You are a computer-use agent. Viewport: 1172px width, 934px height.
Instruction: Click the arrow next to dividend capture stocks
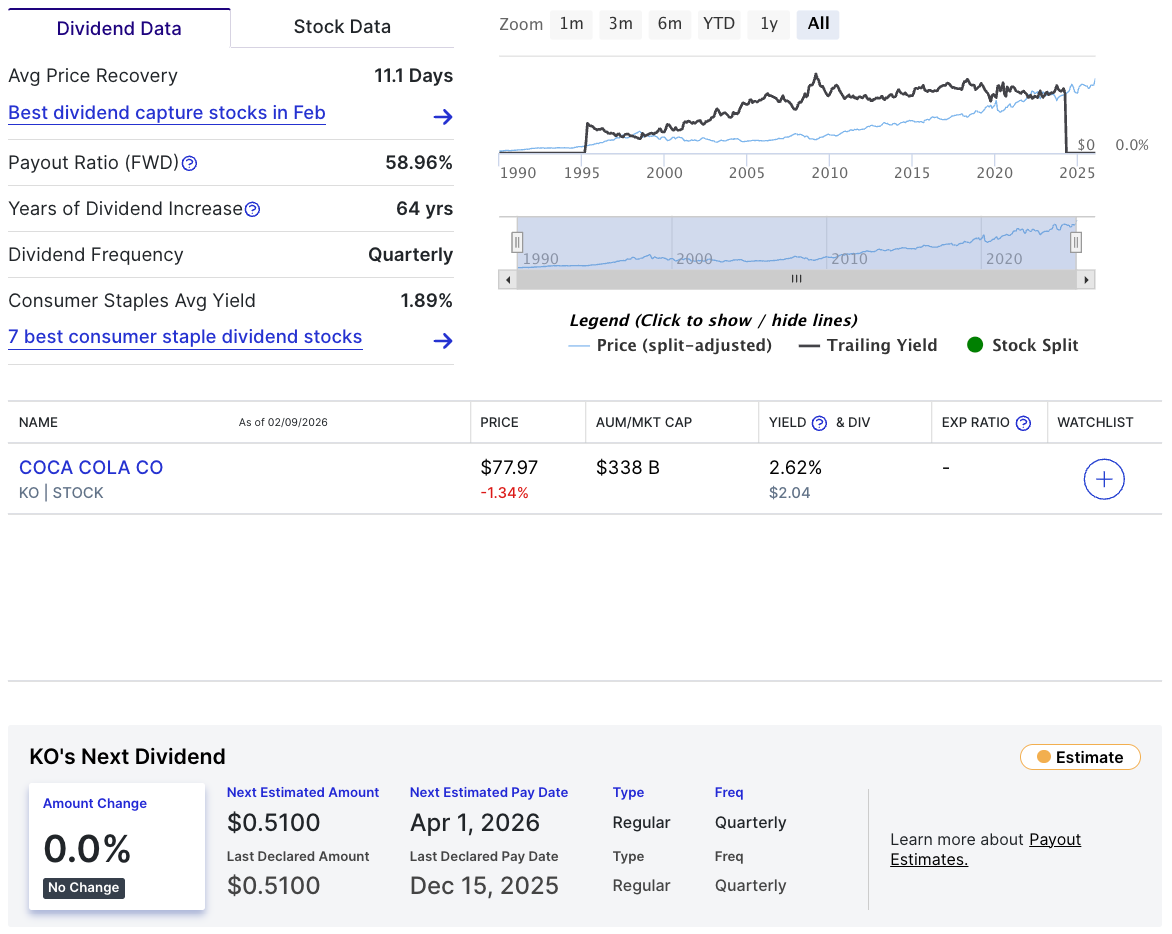click(442, 117)
